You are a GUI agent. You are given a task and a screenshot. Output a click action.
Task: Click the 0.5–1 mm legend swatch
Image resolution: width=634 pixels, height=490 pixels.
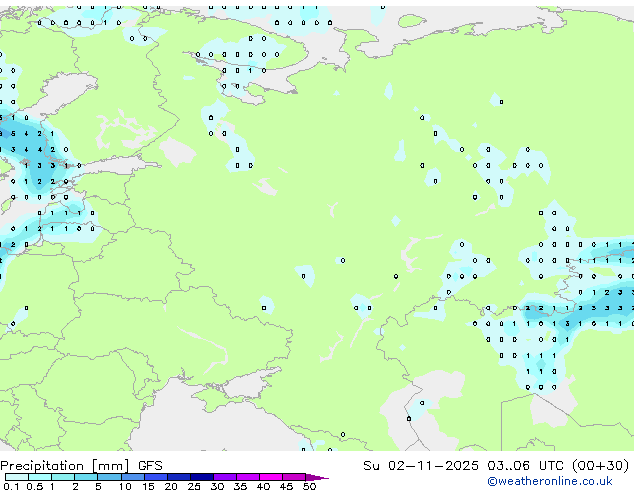pyautogui.click(x=40, y=477)
